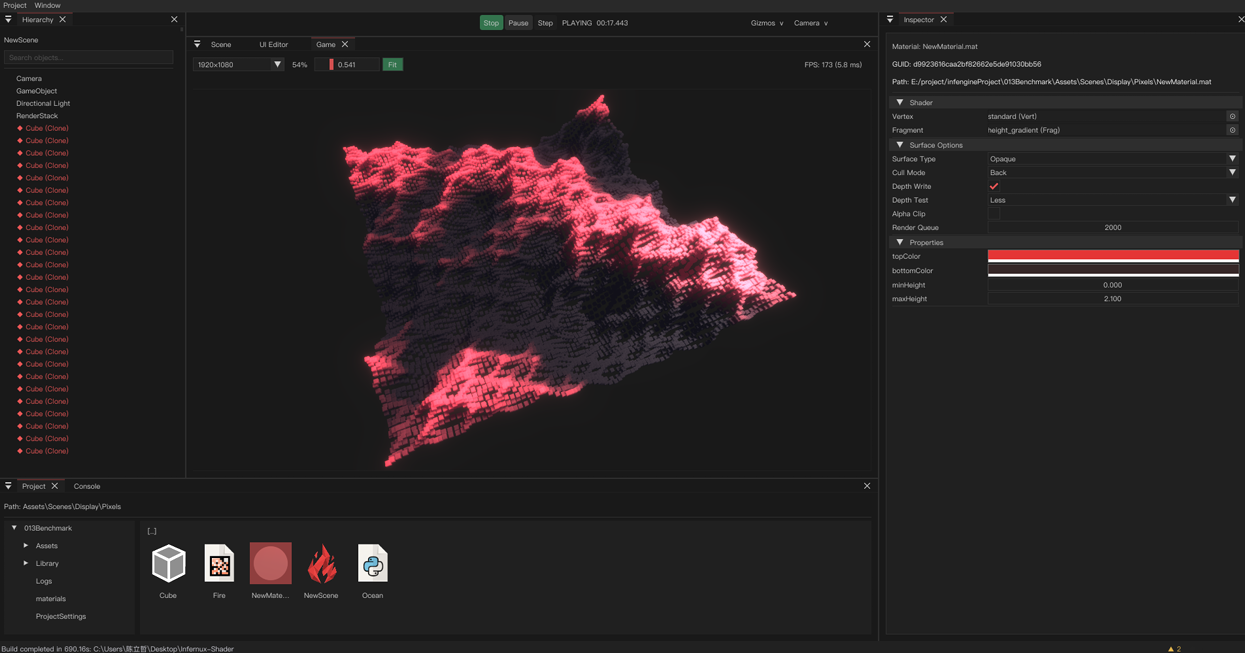Expand the Assets folder in Project tree
This screenshot has height=653, width=1245.
pos(26,545)
